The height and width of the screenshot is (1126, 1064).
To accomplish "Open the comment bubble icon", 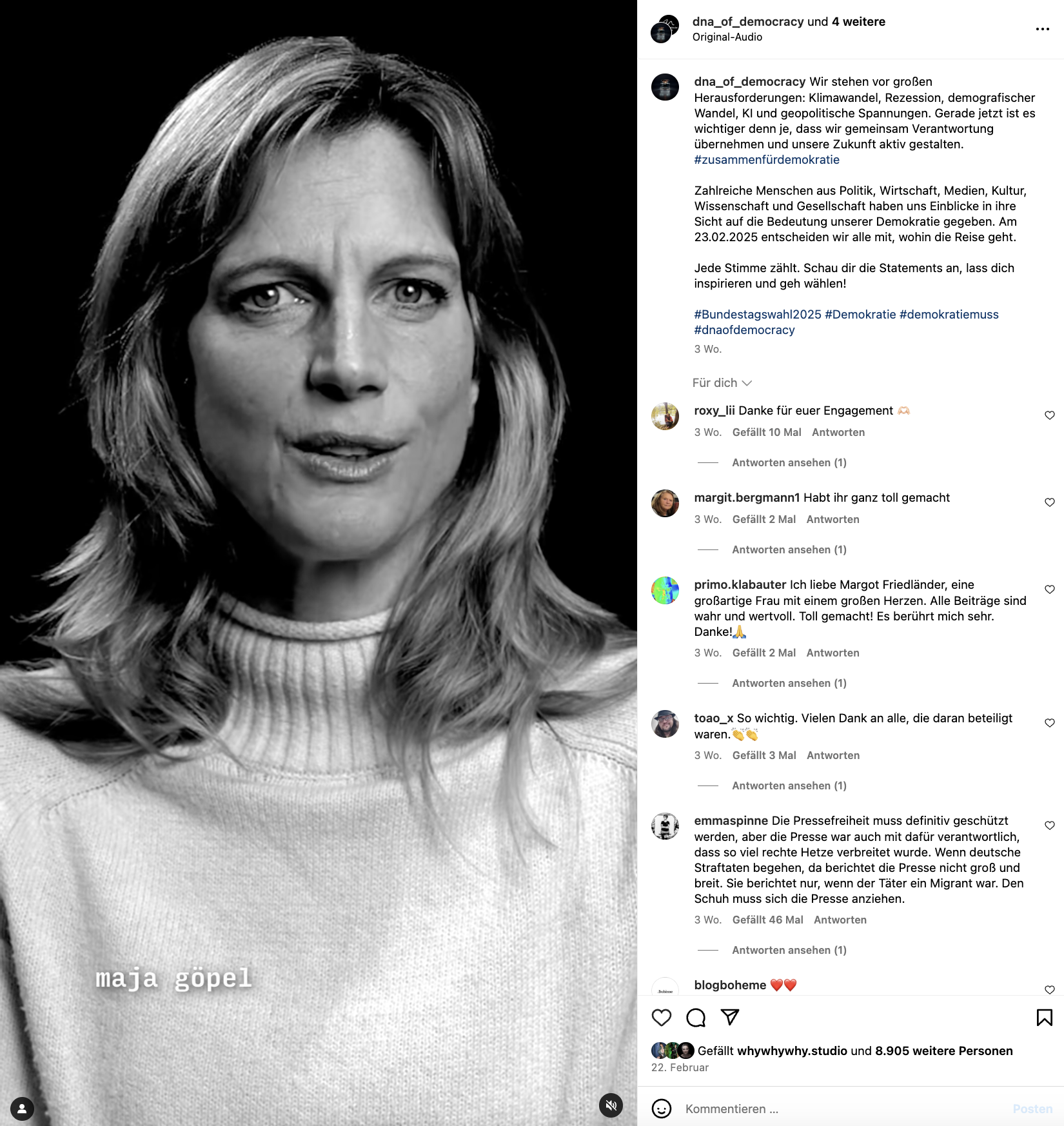I will pos(696,1018).
